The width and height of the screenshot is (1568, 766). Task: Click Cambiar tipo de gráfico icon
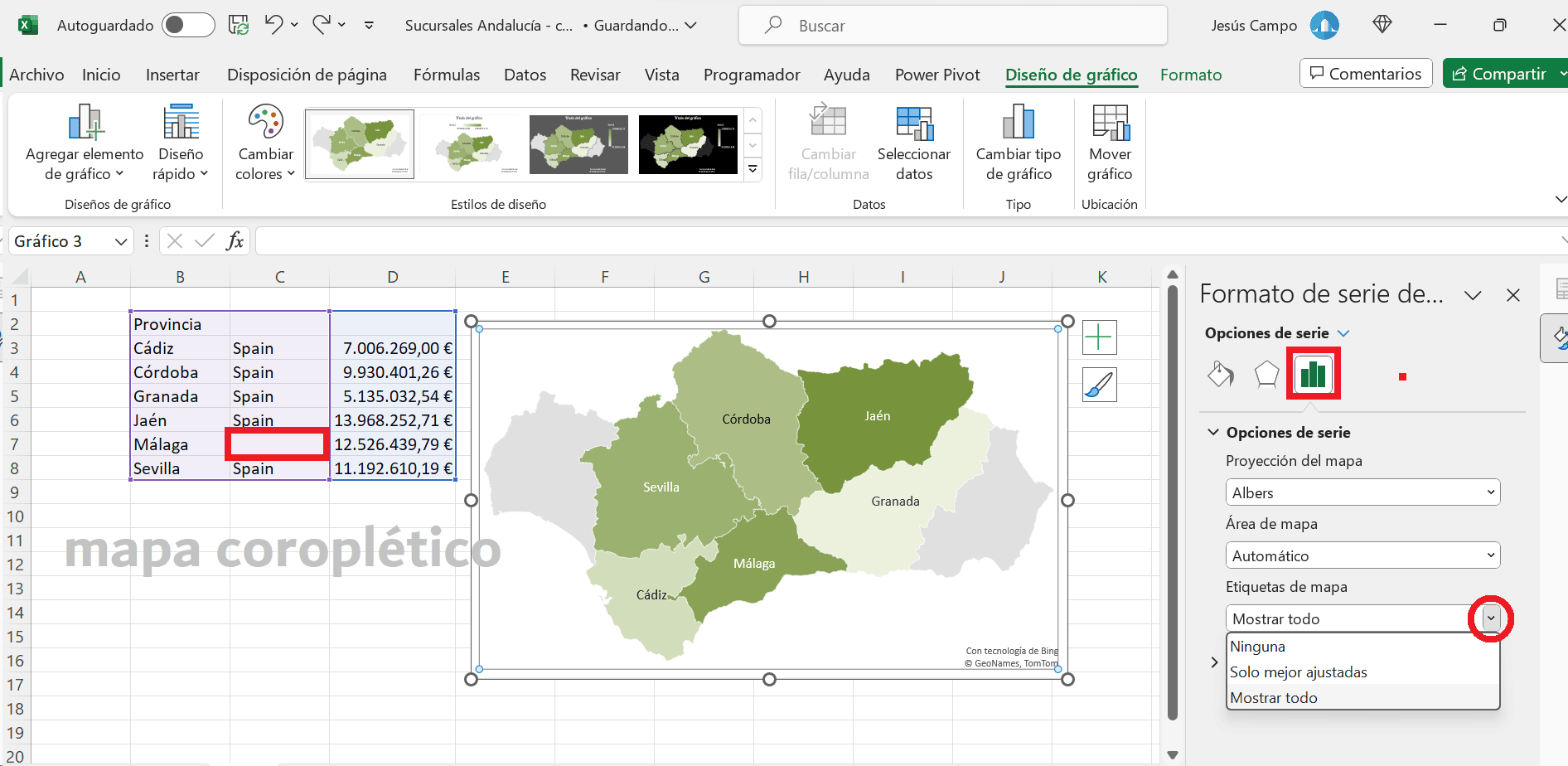1018,123
